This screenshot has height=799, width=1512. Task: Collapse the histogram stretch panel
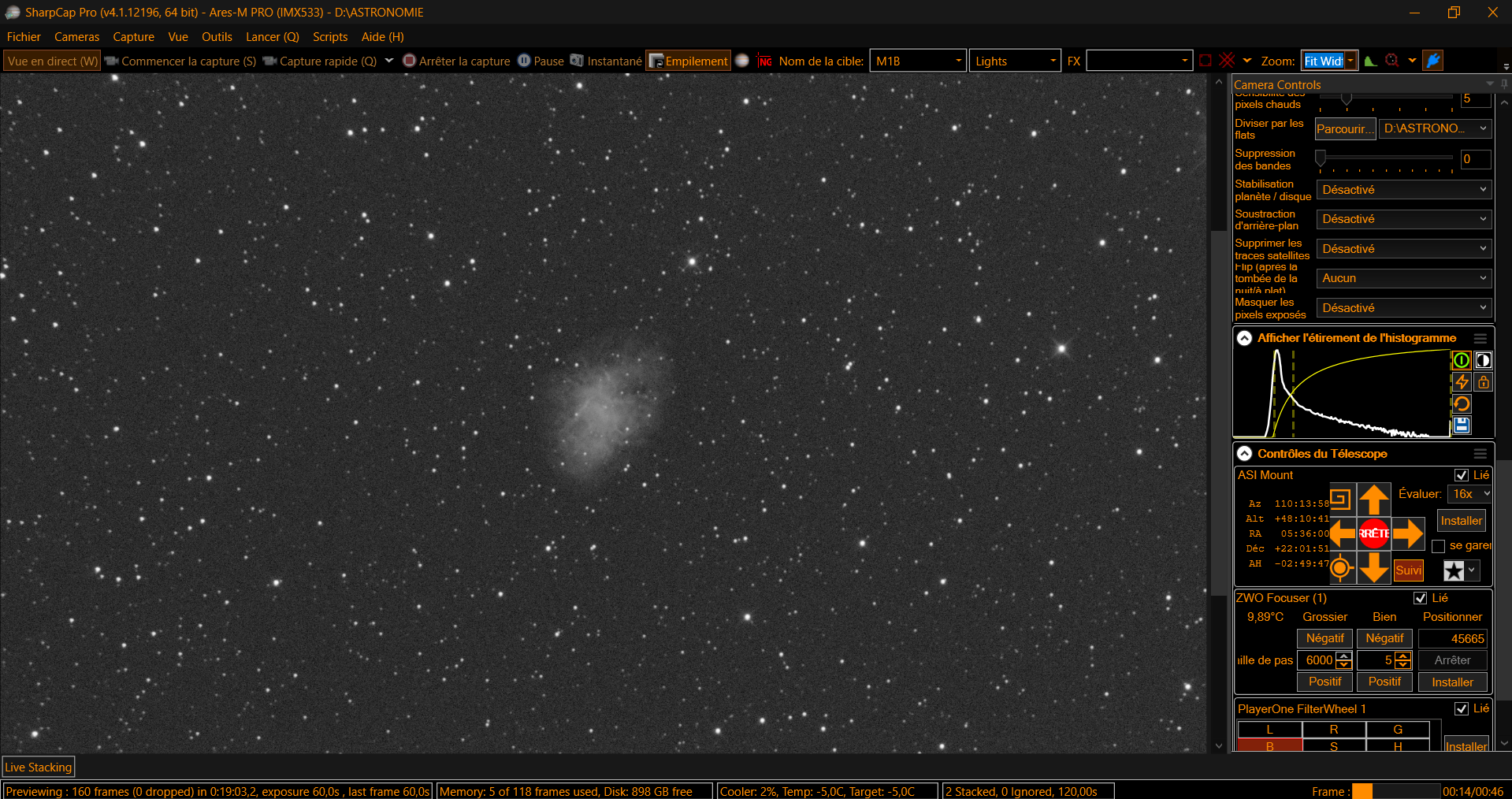(1245, 338)
